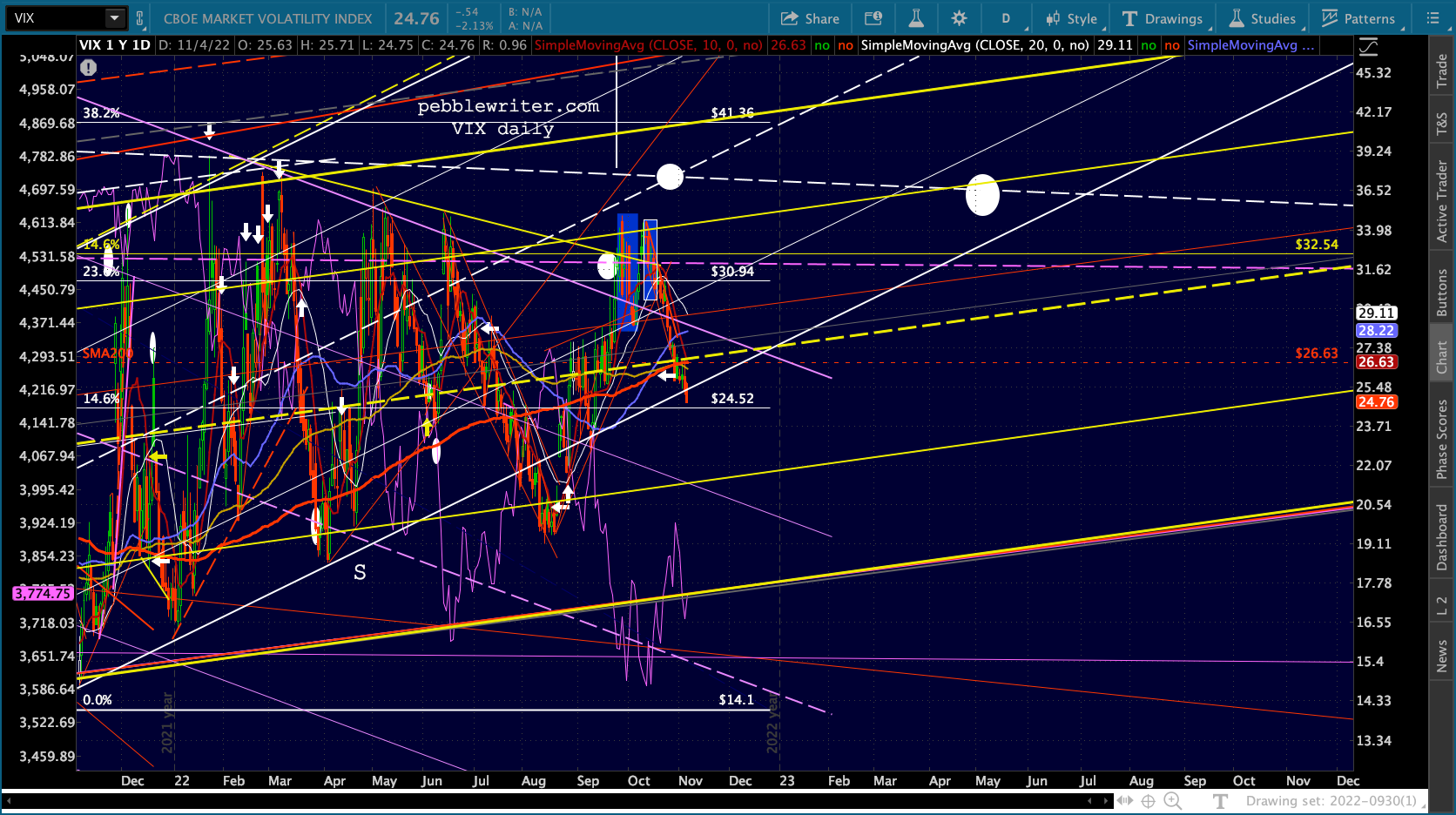Switch to the Trade sidebar tab
The height and width of the screenshot is (815, 1456).
[x=1442, y=71]
